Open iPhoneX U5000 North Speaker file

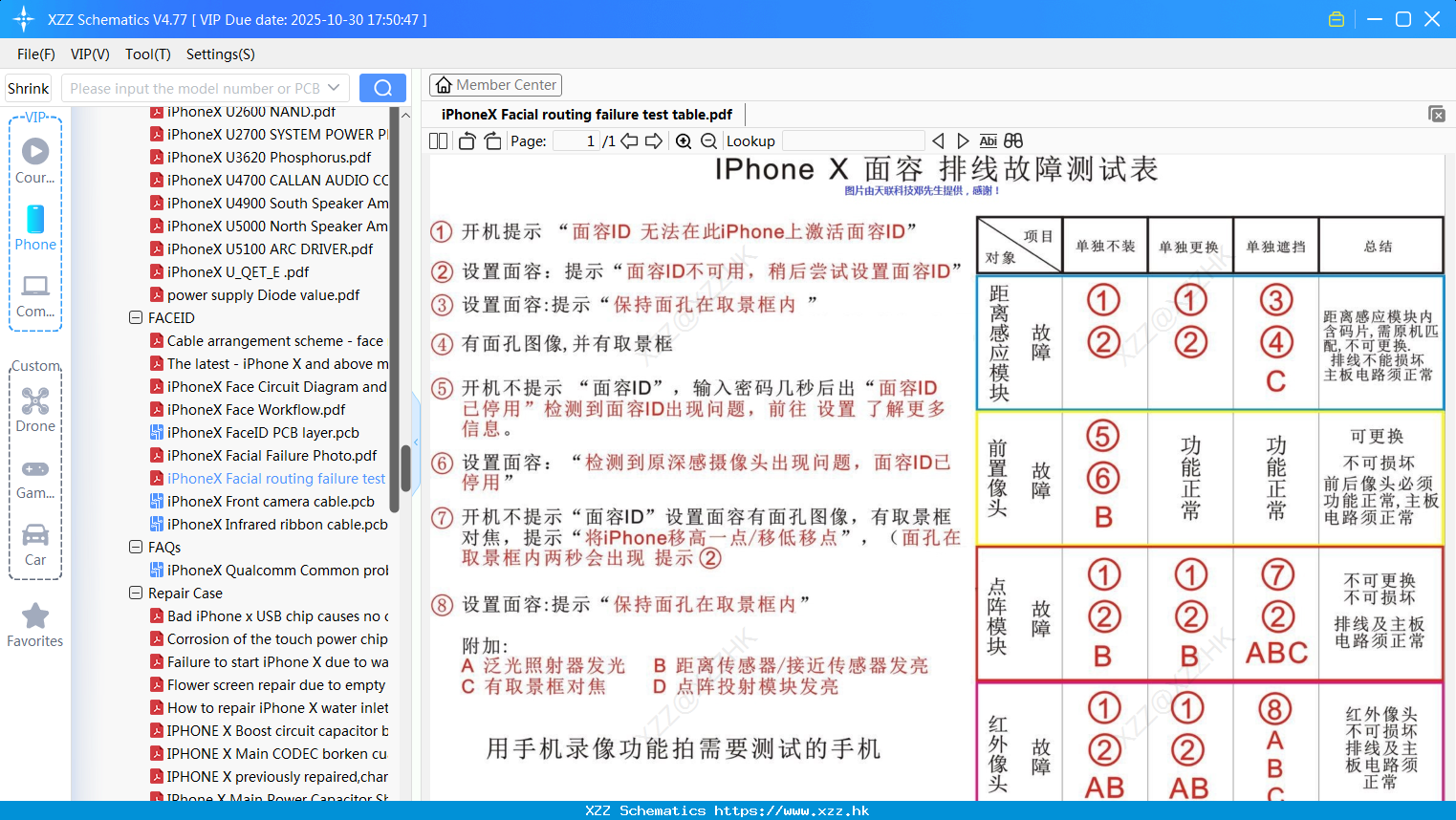pyautogui.click(x=269, y=226)
